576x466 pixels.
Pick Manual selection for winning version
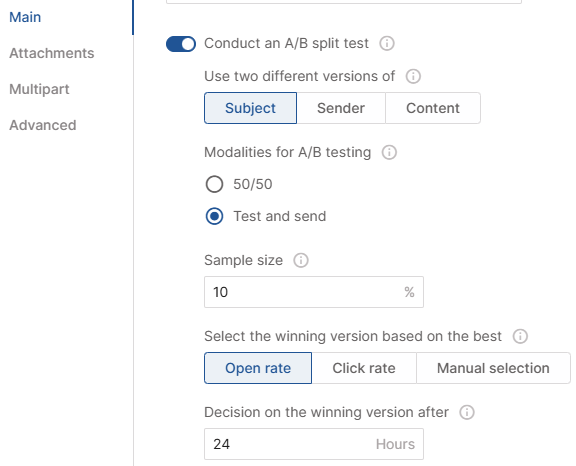[493, 368]
